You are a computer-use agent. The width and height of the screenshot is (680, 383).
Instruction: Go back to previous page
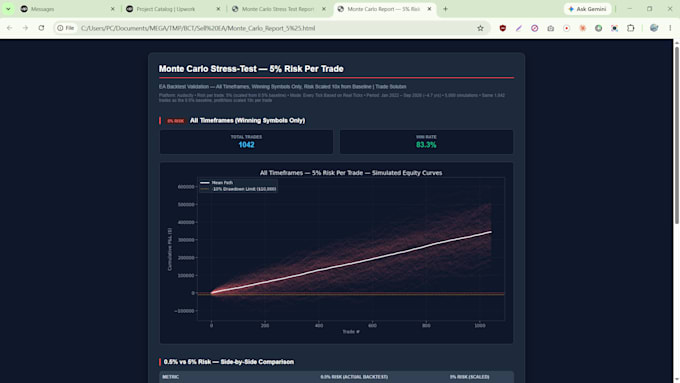click(10, 28)
